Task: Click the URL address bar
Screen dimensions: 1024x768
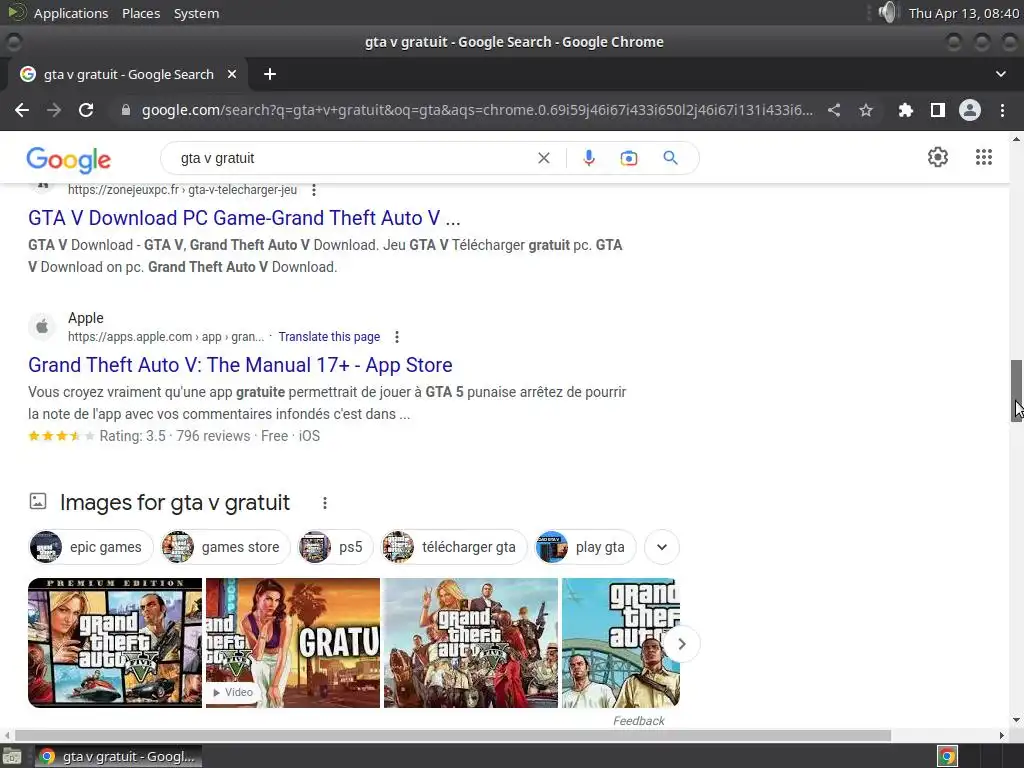Action: click(x=477, y=110)
